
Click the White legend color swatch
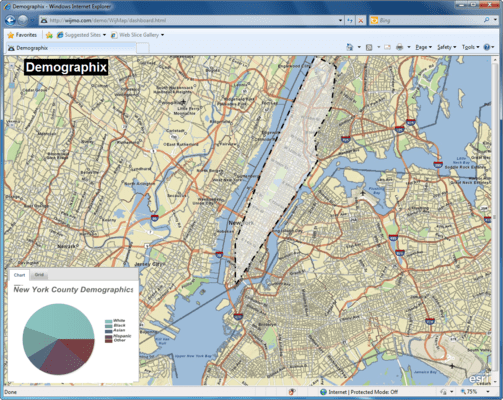tap(109, 322)
